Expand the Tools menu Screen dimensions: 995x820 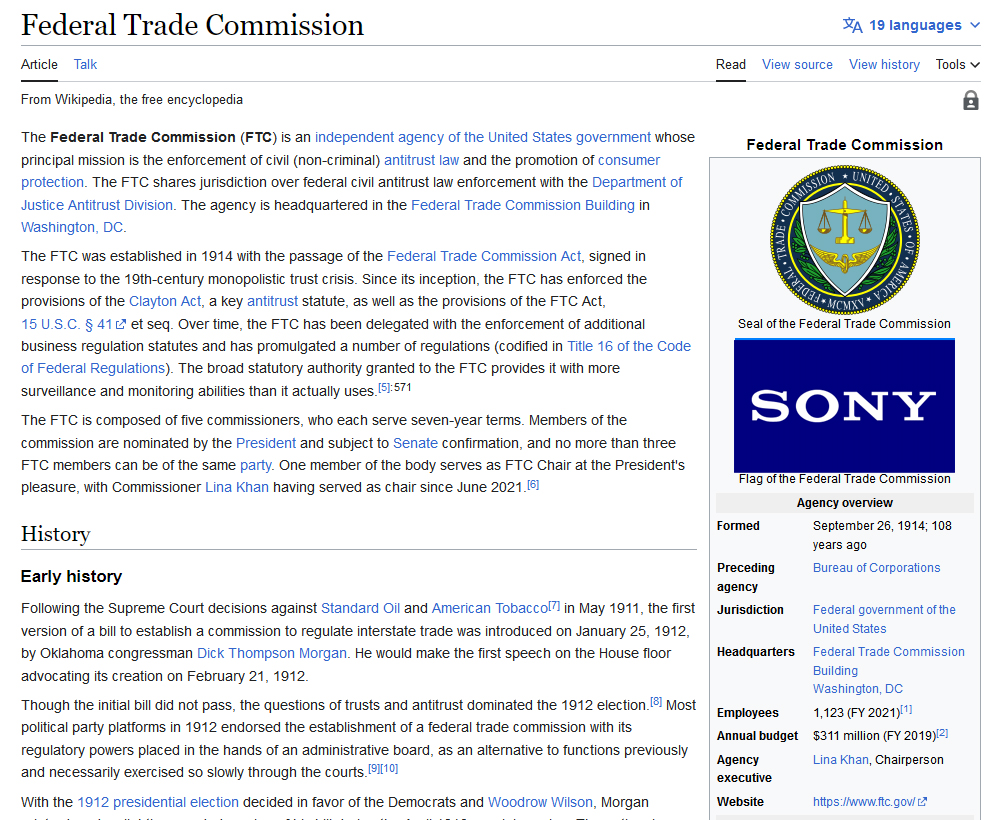point(958,65)
